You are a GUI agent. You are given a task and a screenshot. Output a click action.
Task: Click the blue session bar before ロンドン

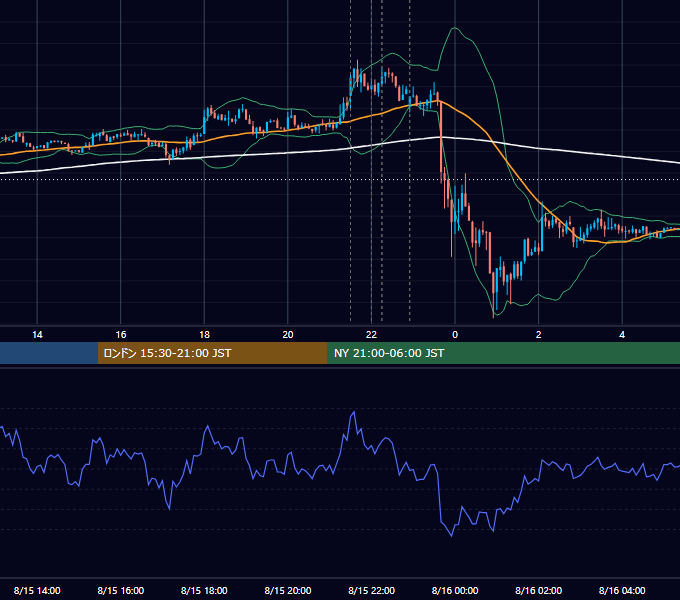(x=49, y=353)
